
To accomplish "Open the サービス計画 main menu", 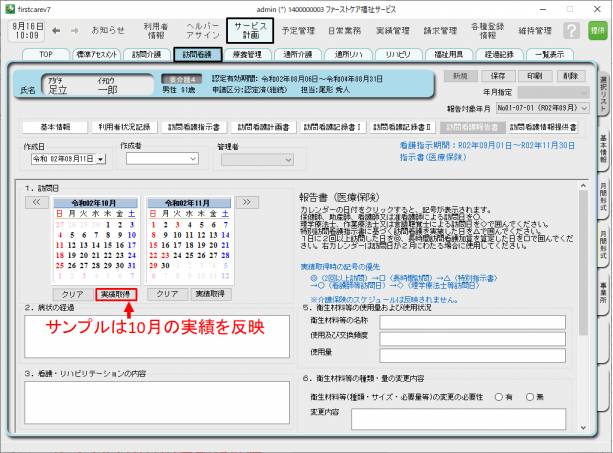I will point(249,31).
